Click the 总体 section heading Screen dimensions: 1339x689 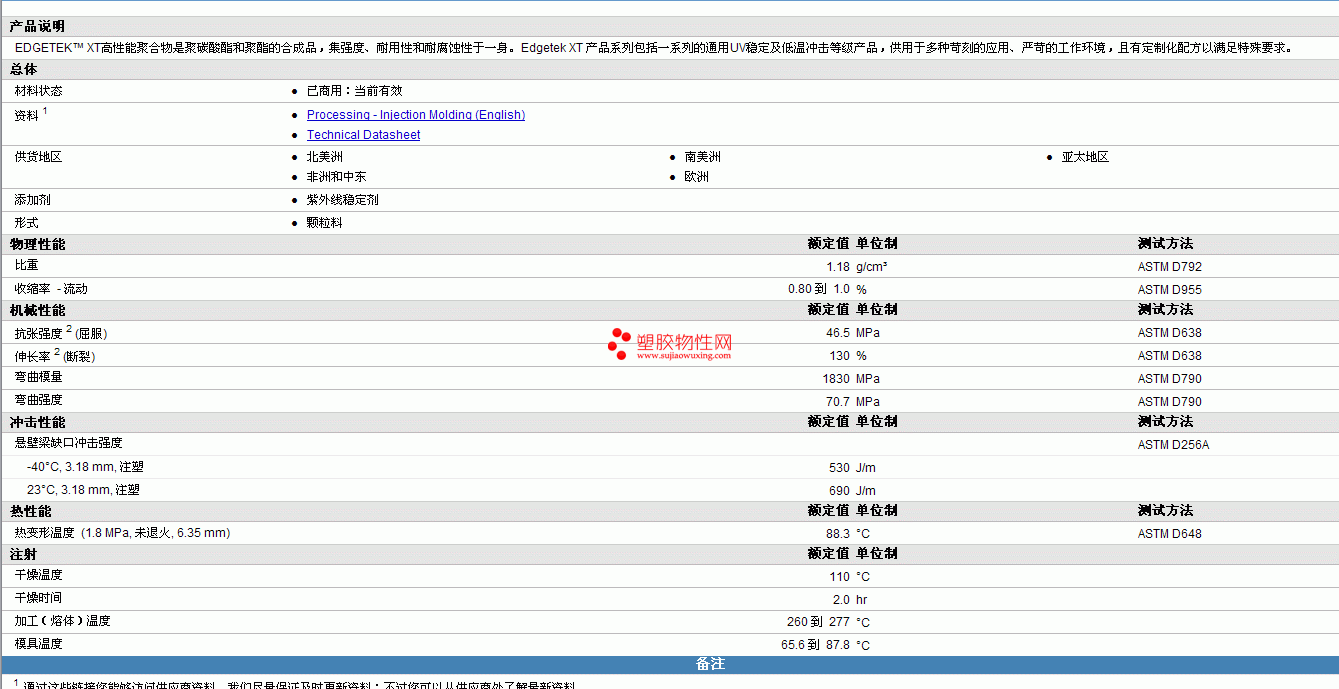pyautogui.click(x=24, y=70)
